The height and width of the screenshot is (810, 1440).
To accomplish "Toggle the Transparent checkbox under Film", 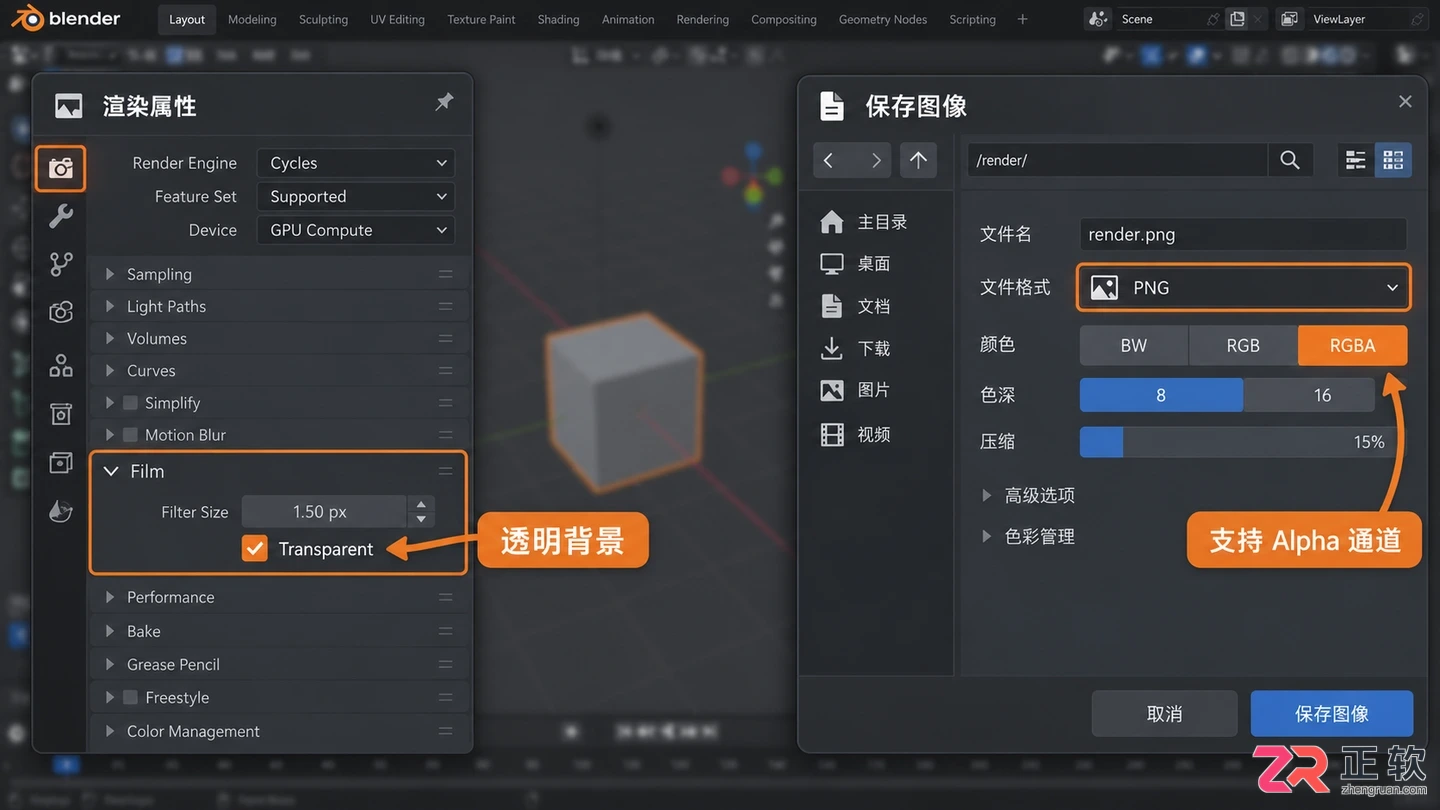I will pyautogui.click(x=255, y=548).
